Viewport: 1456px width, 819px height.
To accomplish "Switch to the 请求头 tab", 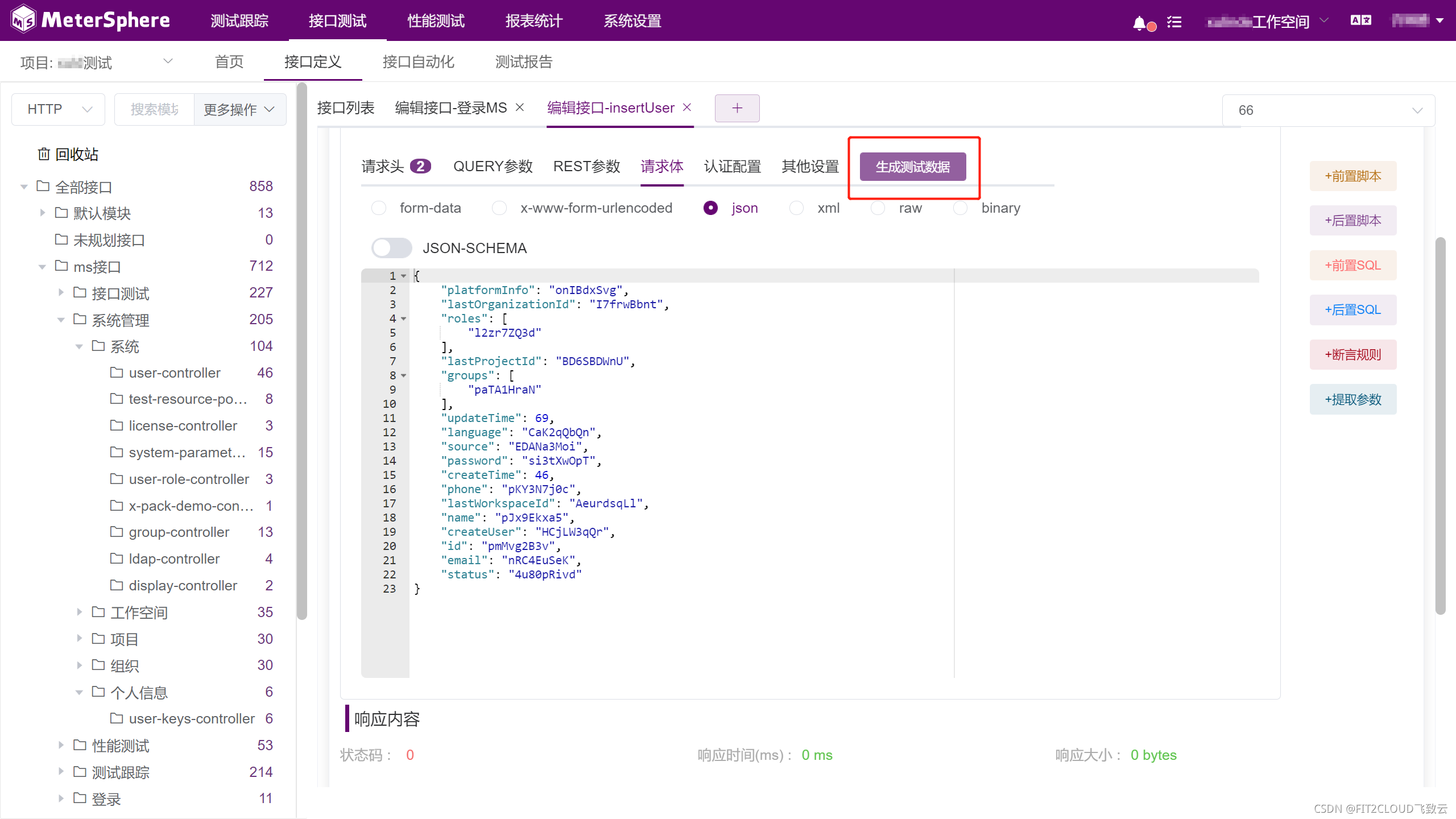I will coord(383,167).
